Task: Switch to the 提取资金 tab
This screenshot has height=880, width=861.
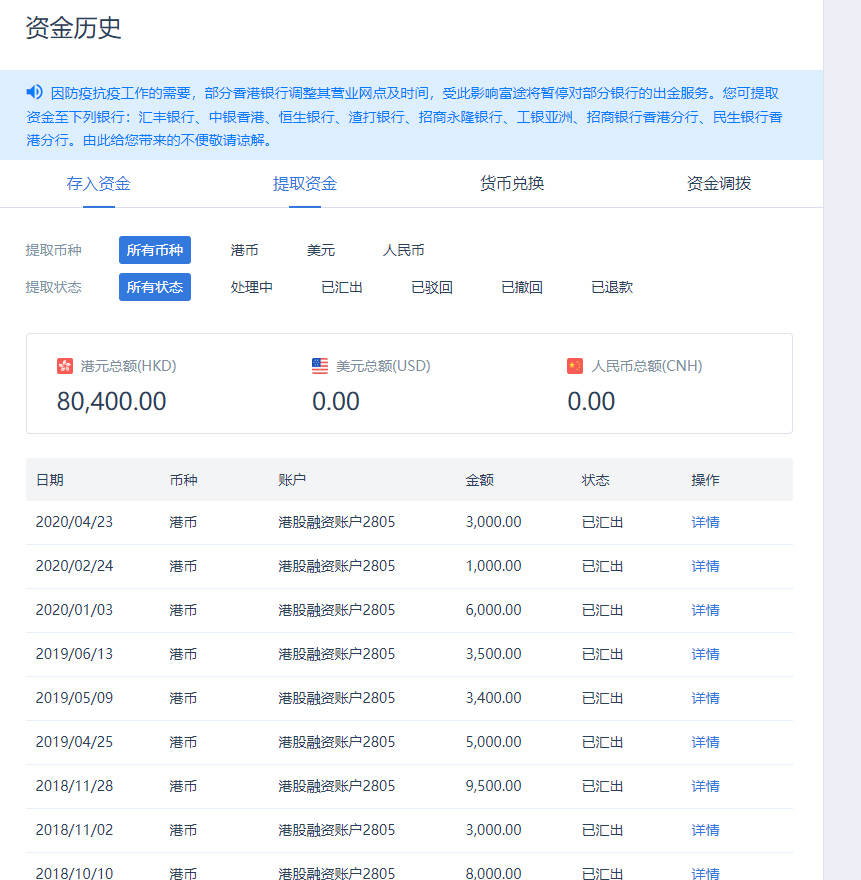Action: (305, 184)
